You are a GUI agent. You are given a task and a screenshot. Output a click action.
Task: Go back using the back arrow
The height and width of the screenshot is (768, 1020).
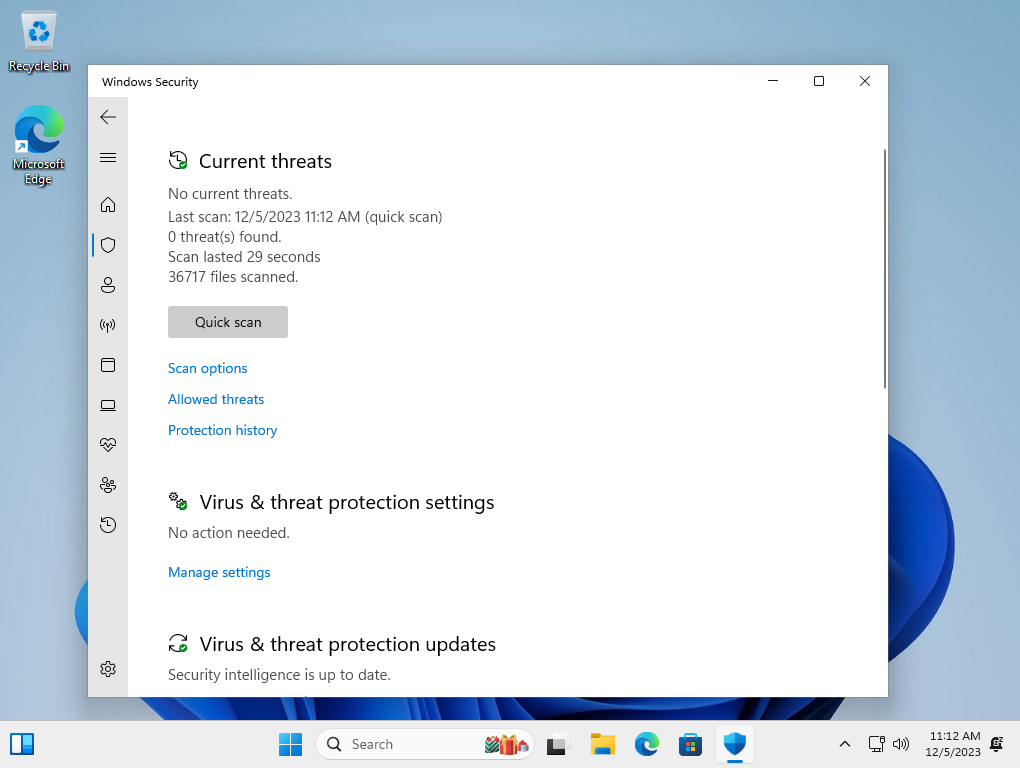tap(108, 117)
